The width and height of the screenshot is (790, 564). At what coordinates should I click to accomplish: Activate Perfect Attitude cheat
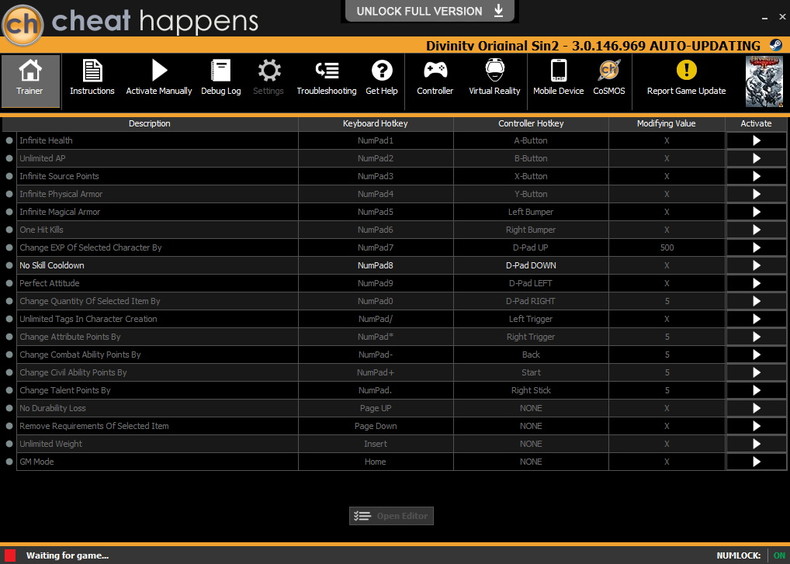point(756,283)
